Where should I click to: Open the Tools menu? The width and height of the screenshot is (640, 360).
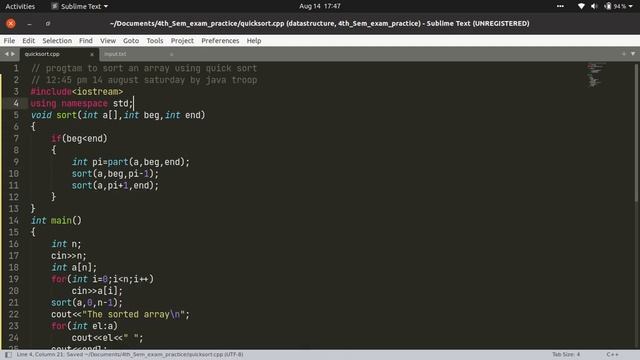click(x=155, y=40)
